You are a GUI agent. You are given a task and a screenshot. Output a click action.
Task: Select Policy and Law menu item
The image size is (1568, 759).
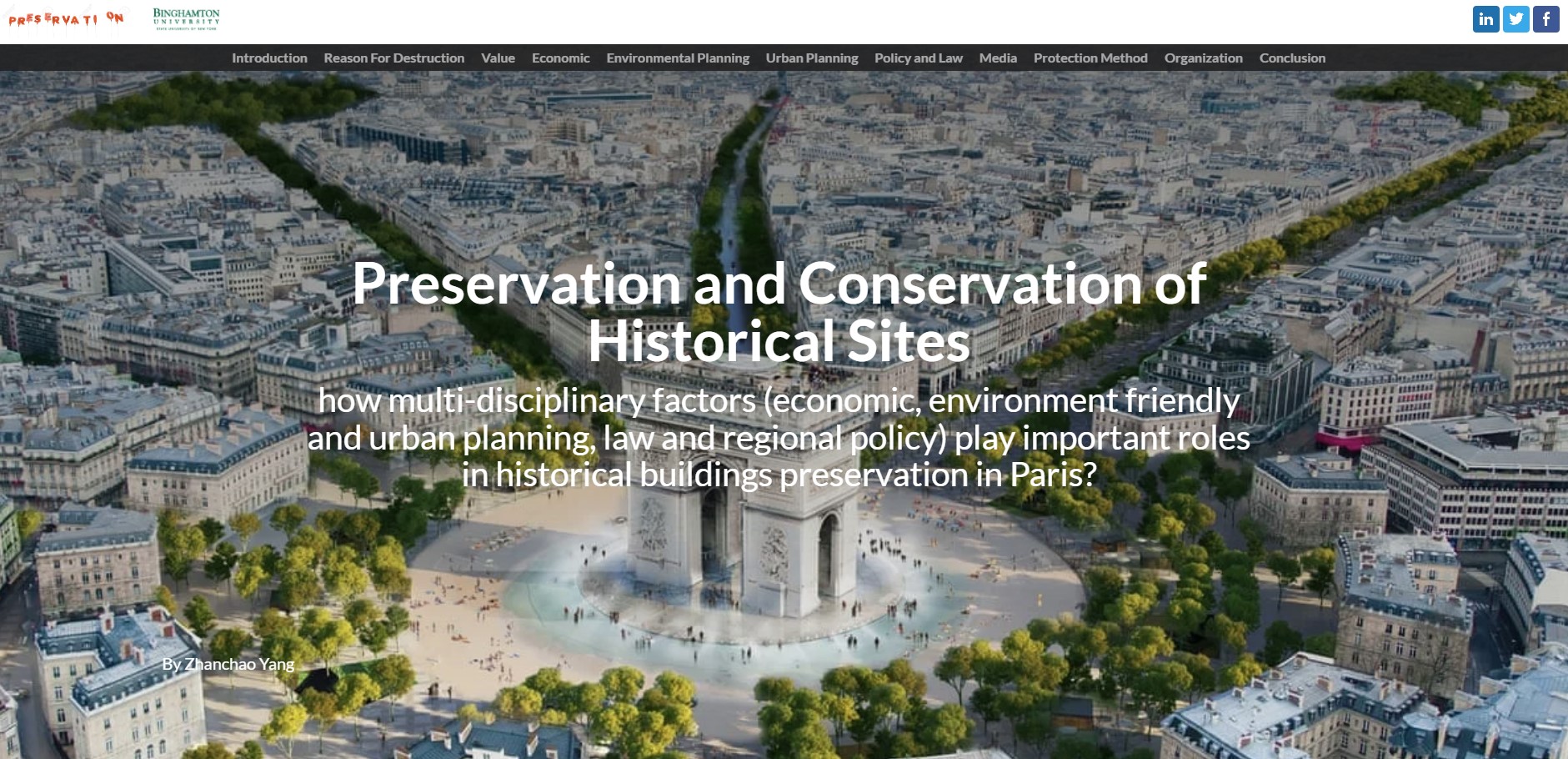[x=918, y=58]
